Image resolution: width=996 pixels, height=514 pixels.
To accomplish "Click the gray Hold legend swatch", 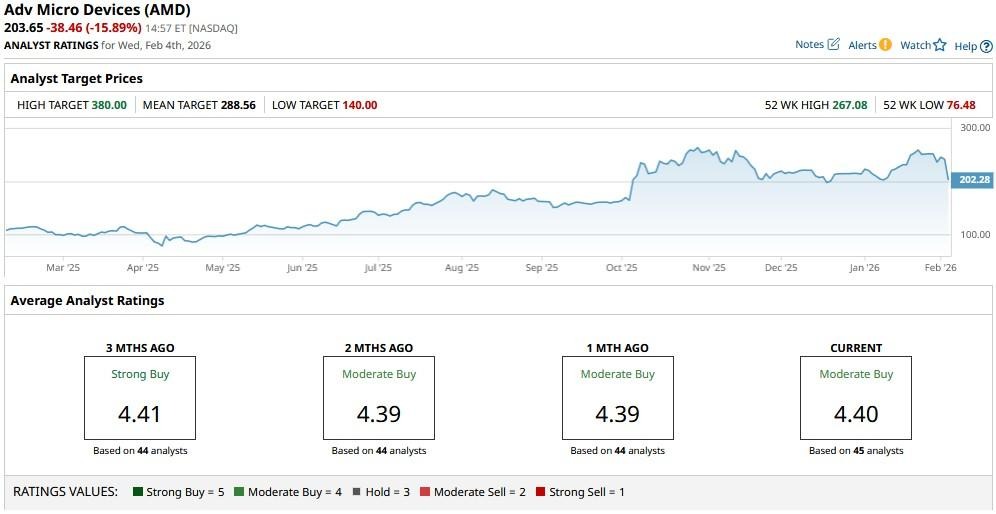I will pyautogui.click(x=356, y=492).
